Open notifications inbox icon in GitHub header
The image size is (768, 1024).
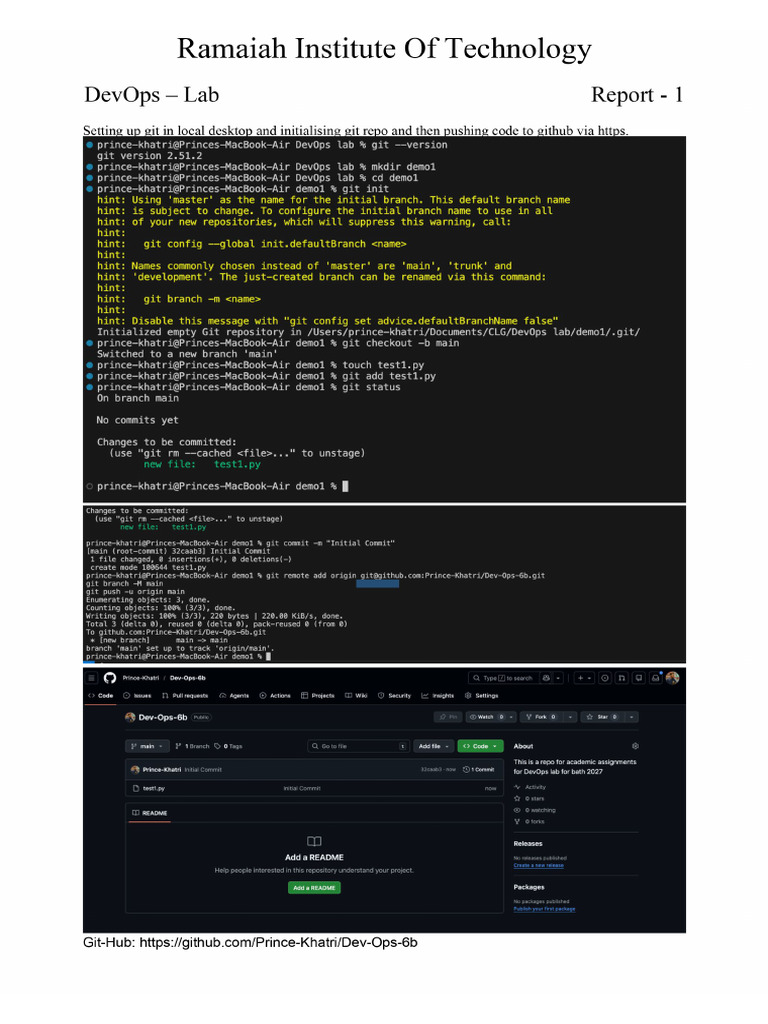(656, 678)
